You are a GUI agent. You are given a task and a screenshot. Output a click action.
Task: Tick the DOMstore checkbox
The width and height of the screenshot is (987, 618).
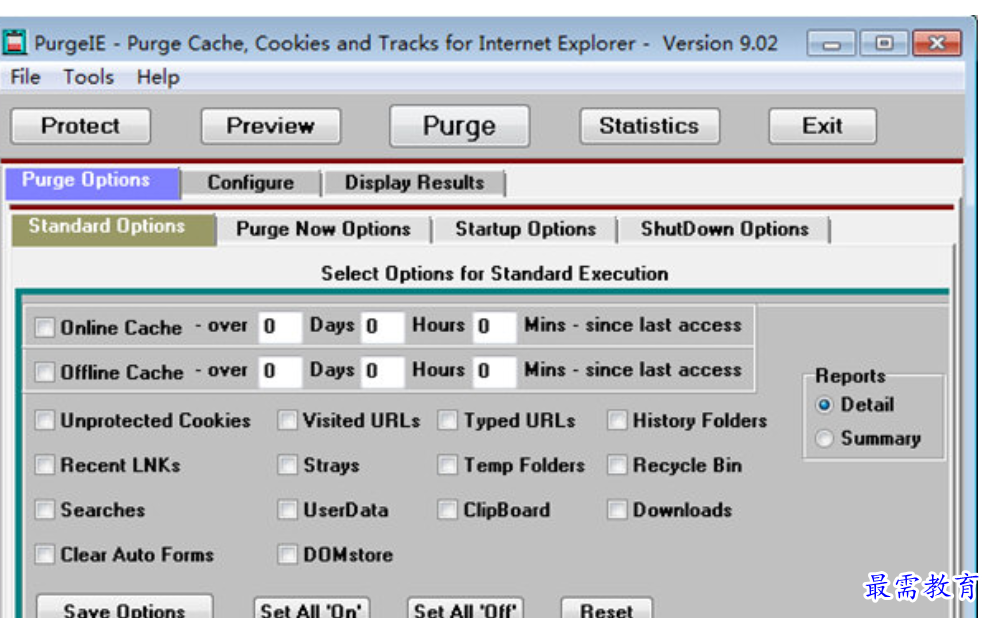288,555
